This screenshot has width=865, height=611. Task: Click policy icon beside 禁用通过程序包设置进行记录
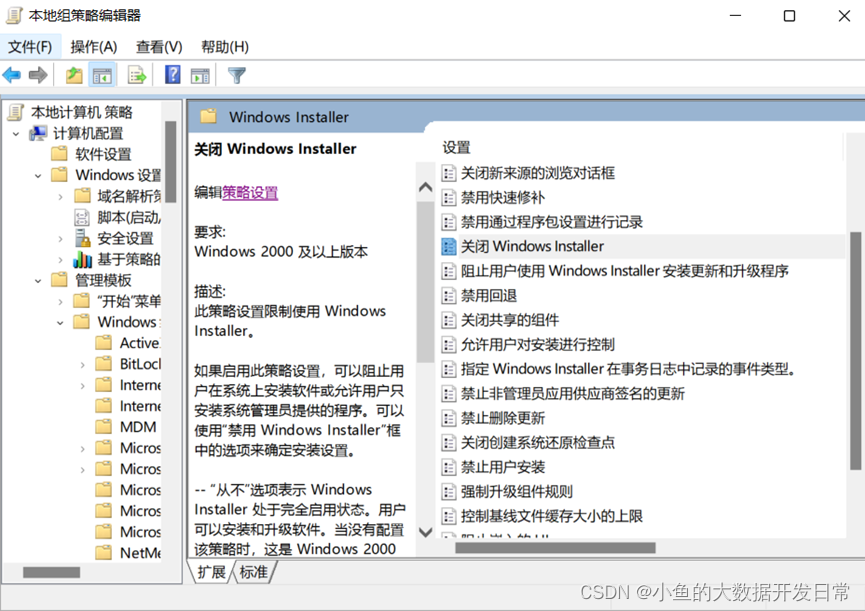449,222
